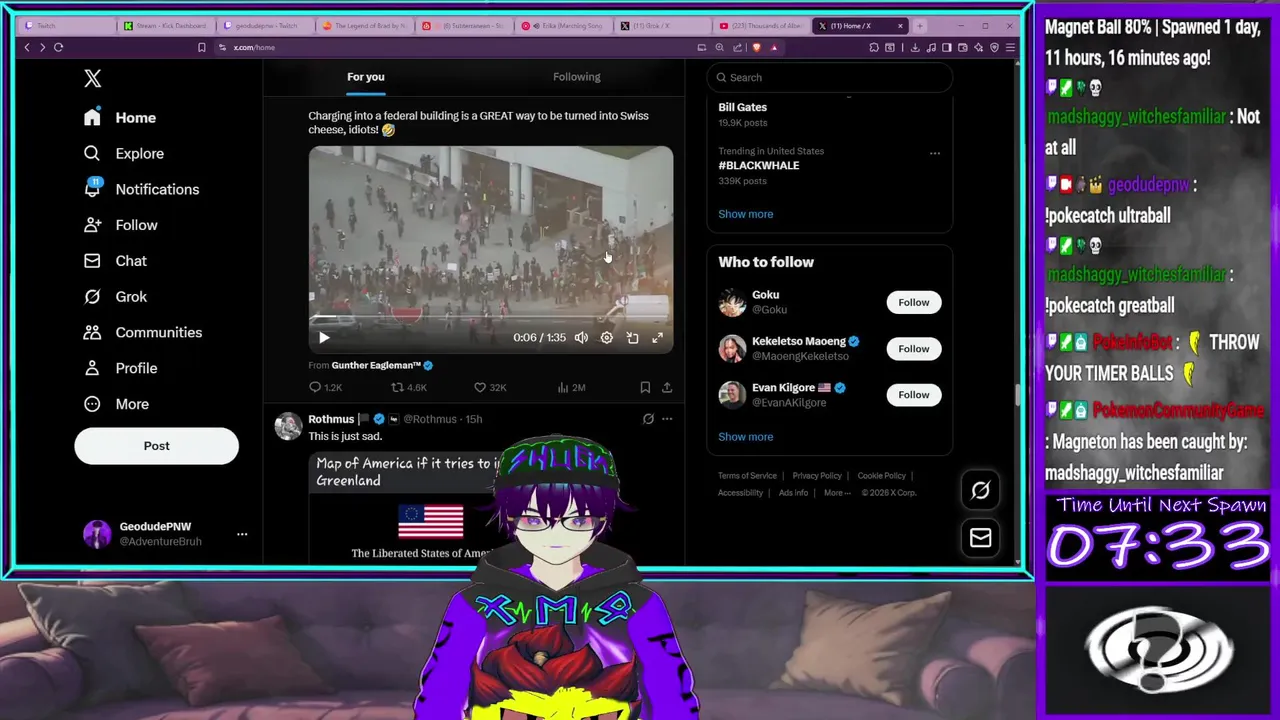Share the Gunther Eagleman video post
Screen dimensions: 1280x720
667,387
